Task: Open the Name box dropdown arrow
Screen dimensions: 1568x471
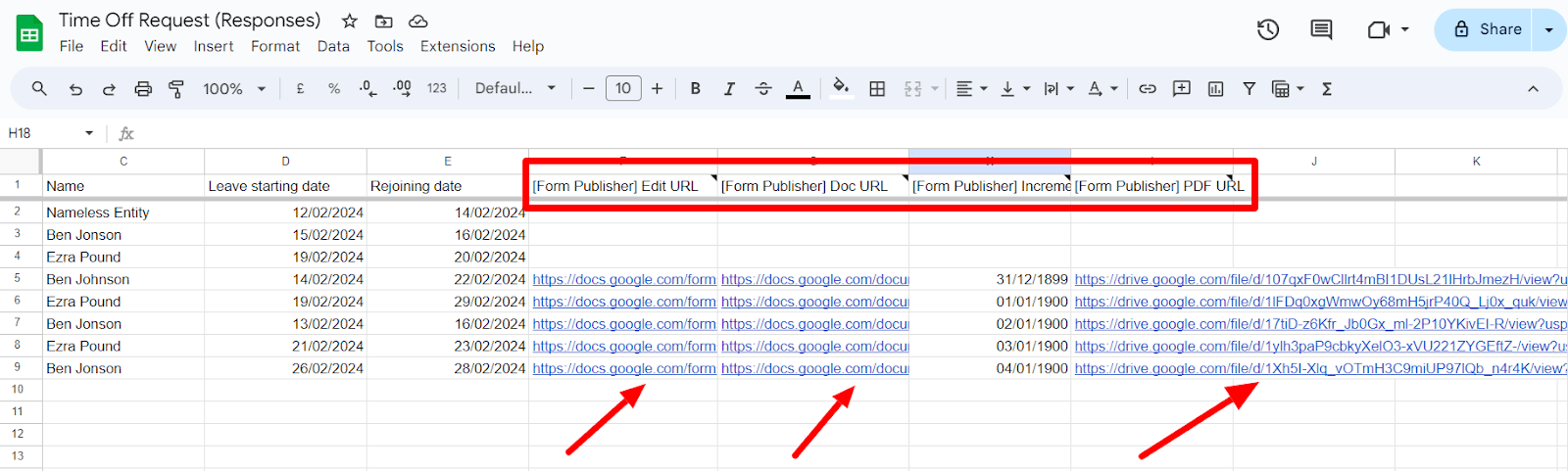Action: [x=89, y=133]
